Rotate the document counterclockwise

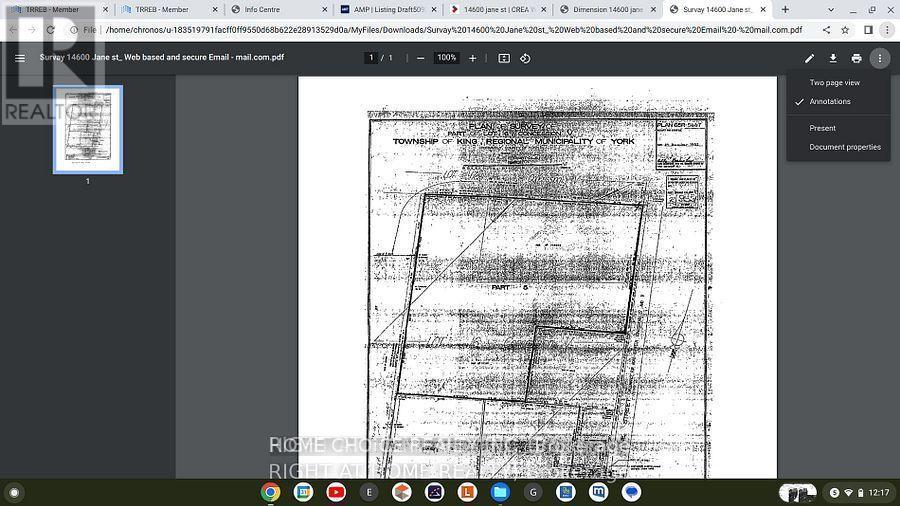pyautogui.click(x=525, y=58)
